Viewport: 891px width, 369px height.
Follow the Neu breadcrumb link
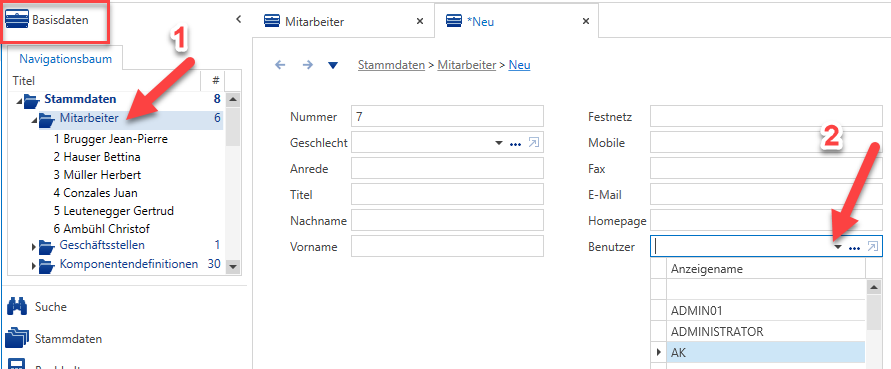[519, 65]
